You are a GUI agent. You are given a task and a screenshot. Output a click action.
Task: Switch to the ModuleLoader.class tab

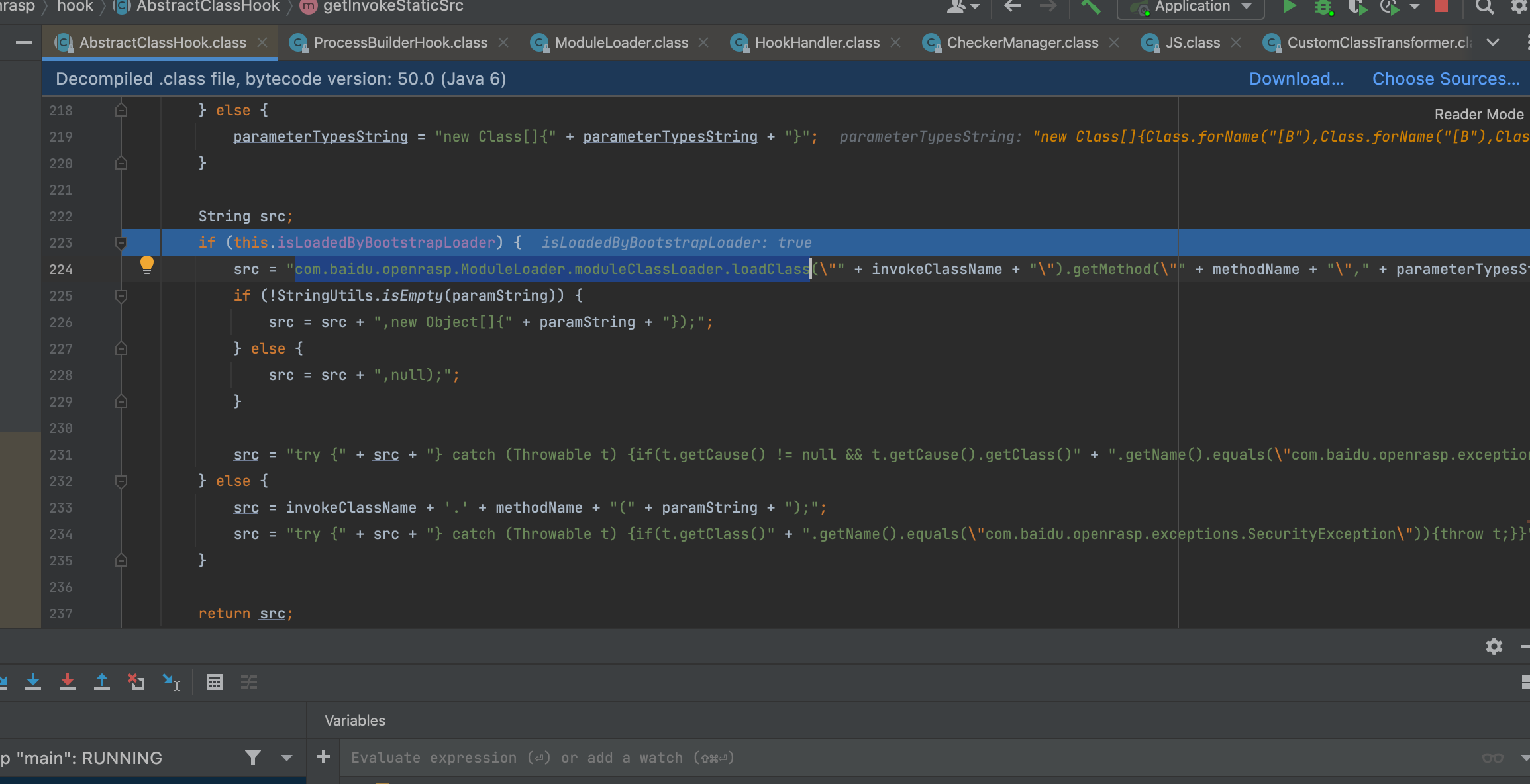[x=621, y=42]
